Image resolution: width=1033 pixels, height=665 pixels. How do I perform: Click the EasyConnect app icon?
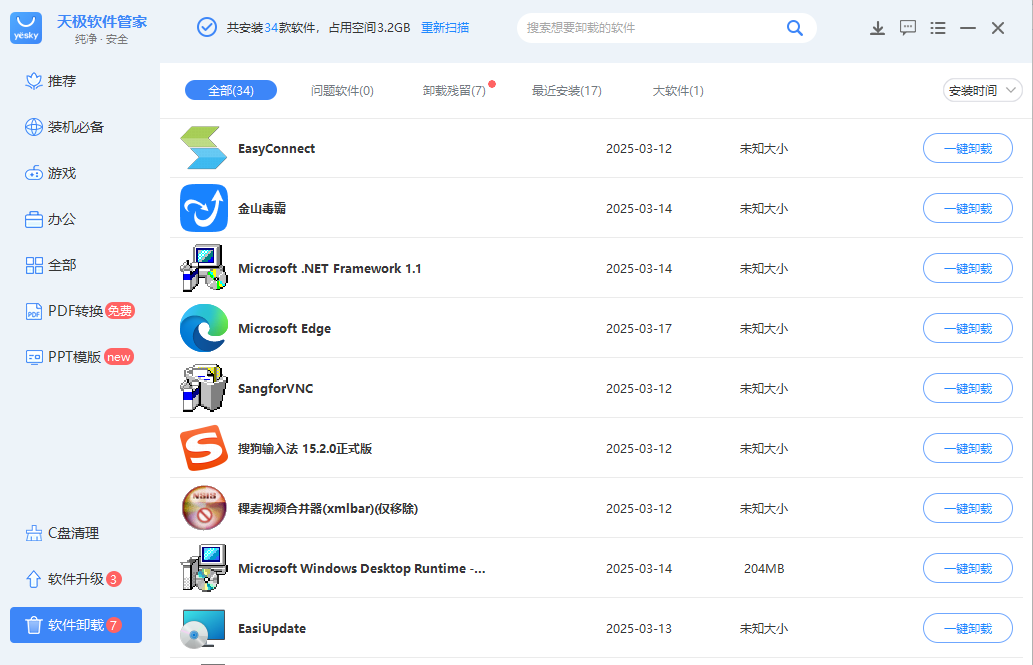(204, 148)
